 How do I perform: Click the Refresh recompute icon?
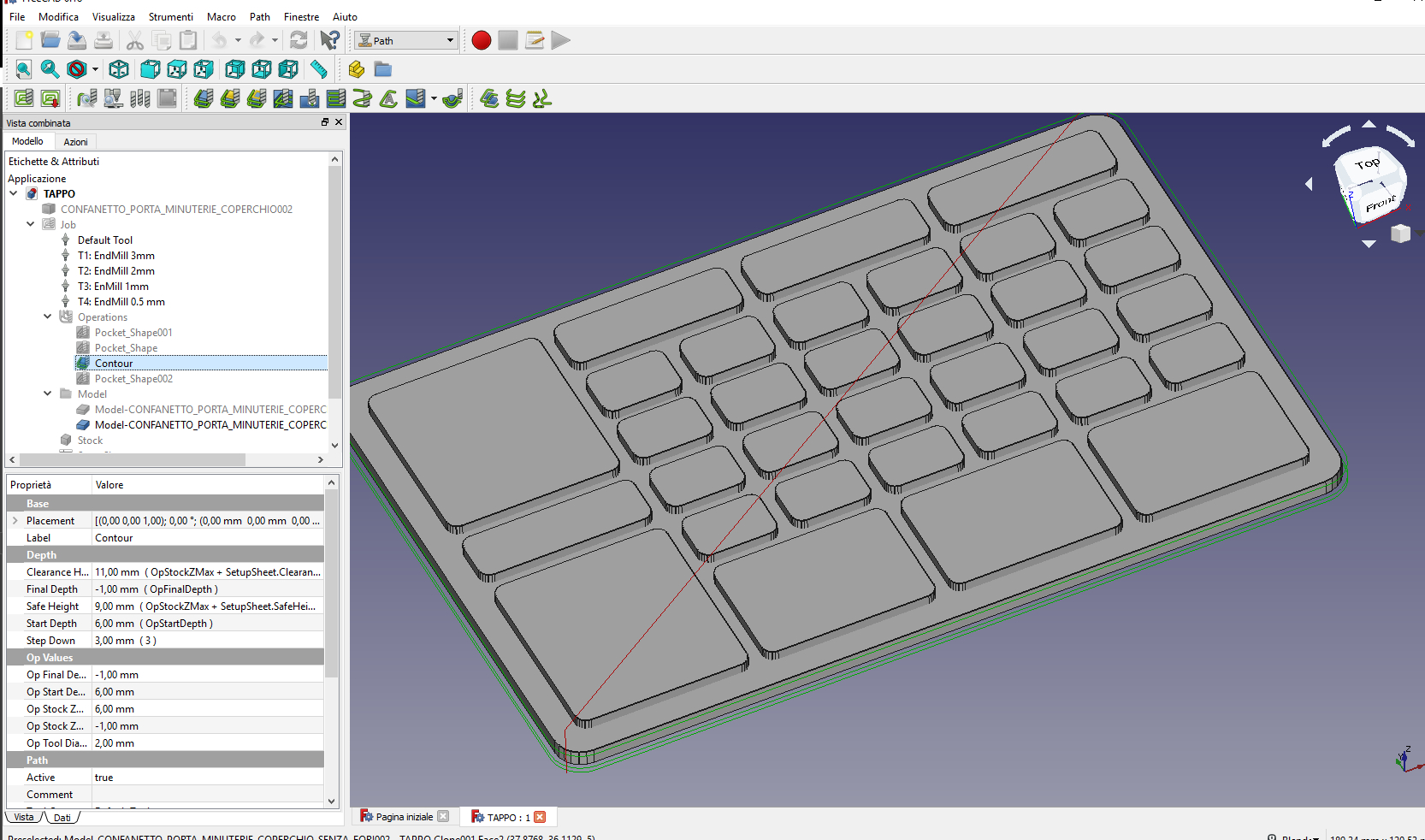299,40
